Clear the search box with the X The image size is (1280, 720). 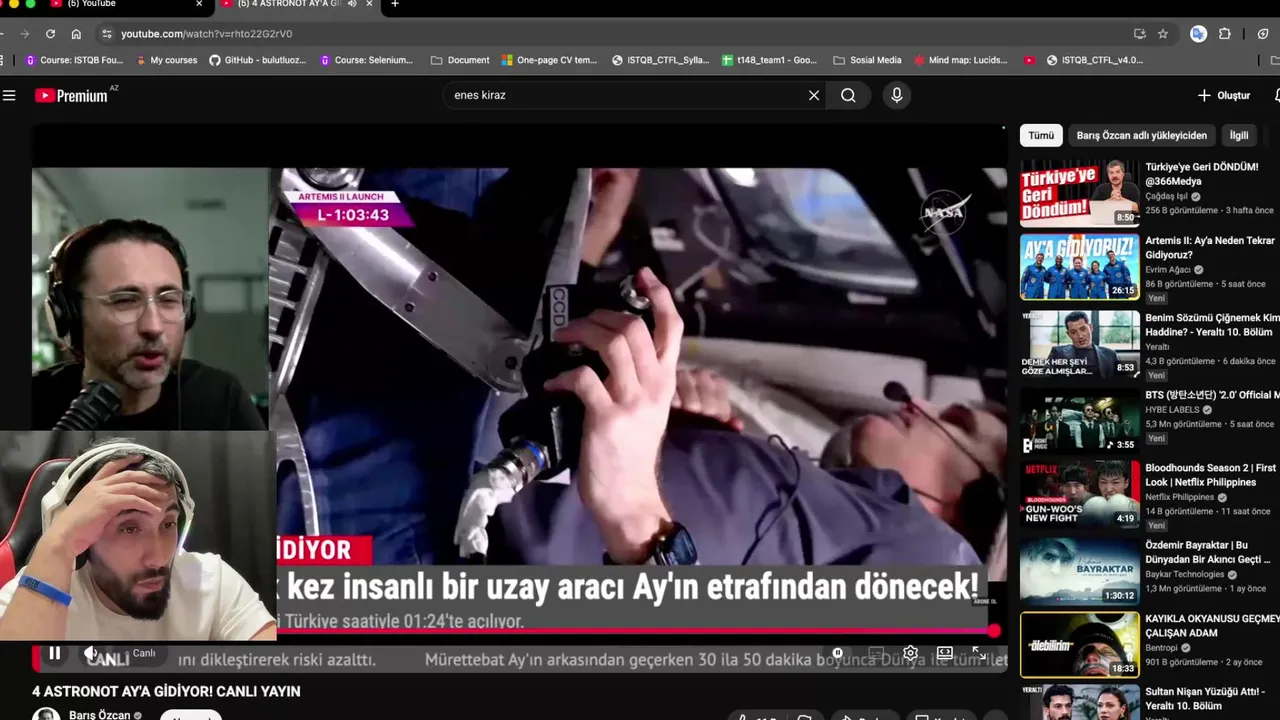(814, 95)
